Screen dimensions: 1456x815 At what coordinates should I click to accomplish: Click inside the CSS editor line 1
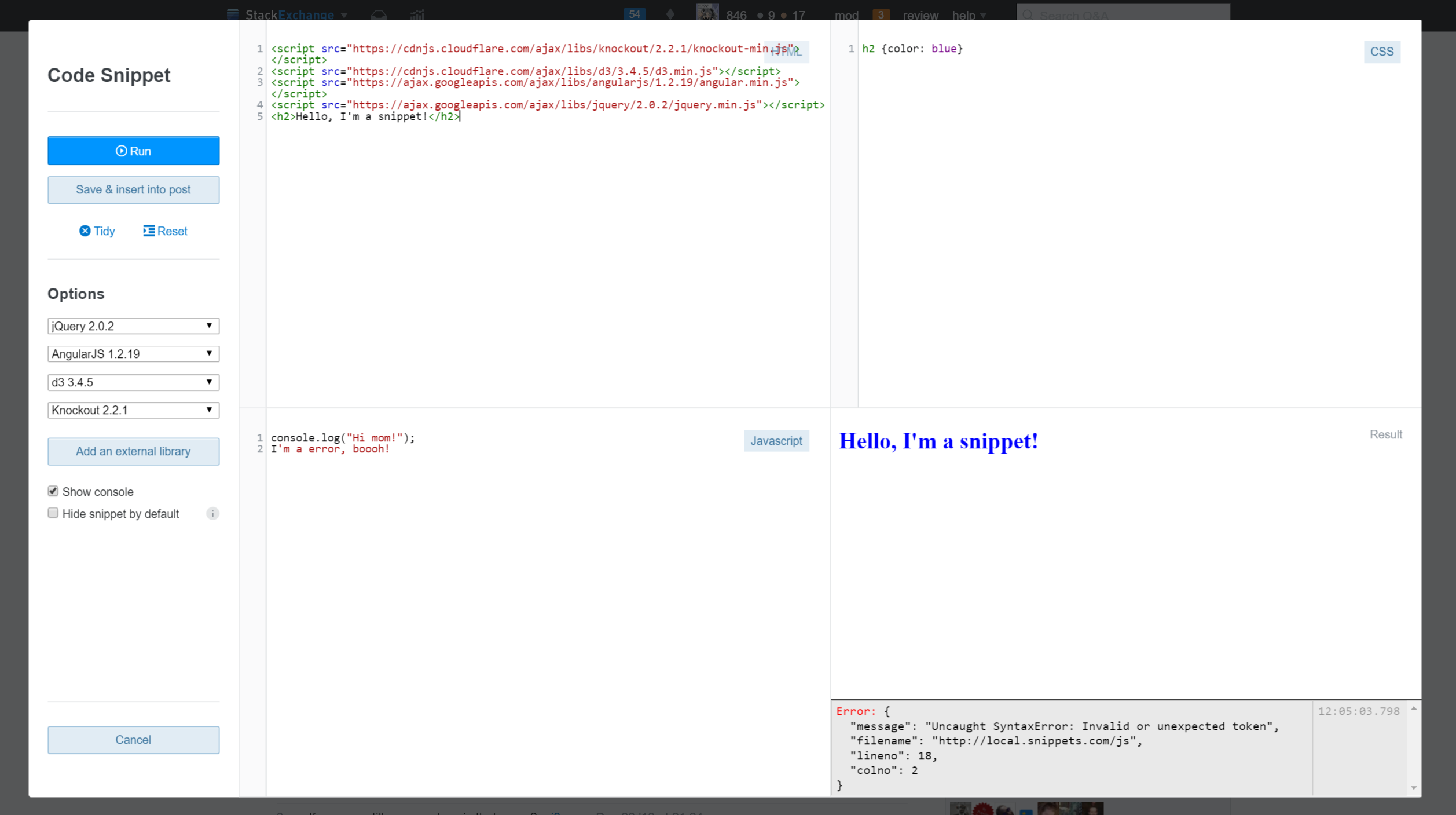point(912,49)
